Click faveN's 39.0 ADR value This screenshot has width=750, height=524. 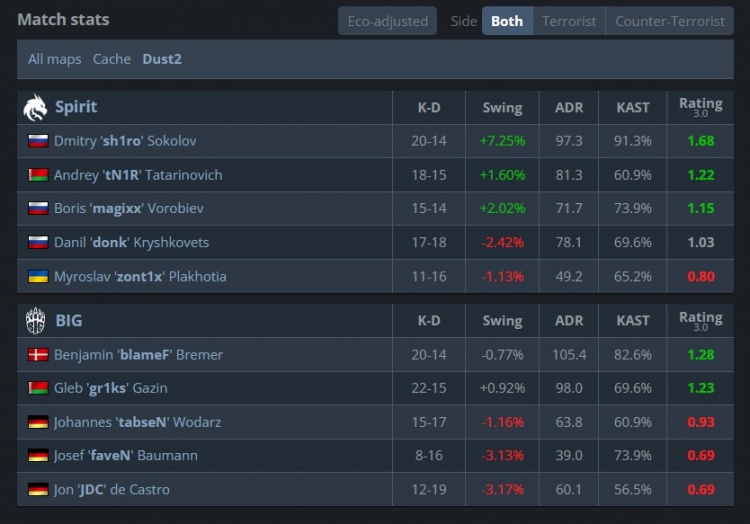[x=569, y=456]
